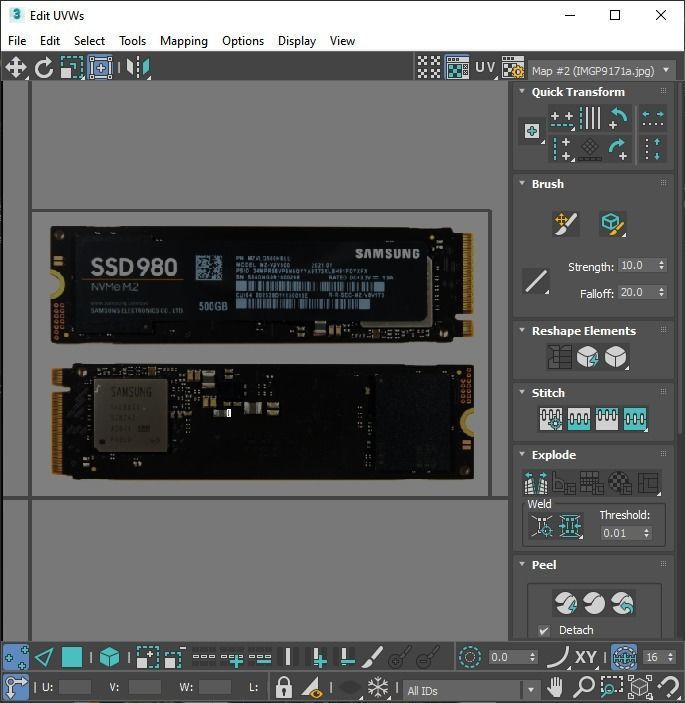685x703 pixels.
Task: Click the brush falloff type line icon
Action: 536,281
